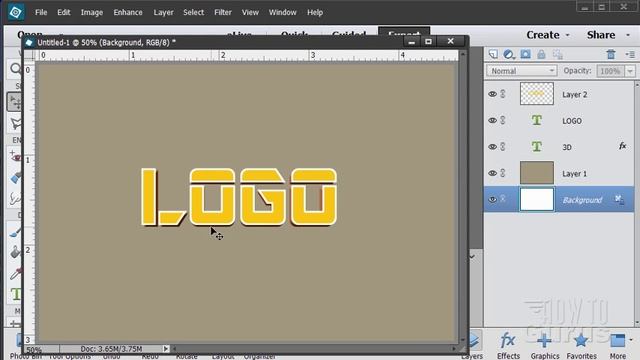The width and height of the screenshot is (640, 360).
Task: Click the Background layer lock icon
Action: [x=619, y=200]
